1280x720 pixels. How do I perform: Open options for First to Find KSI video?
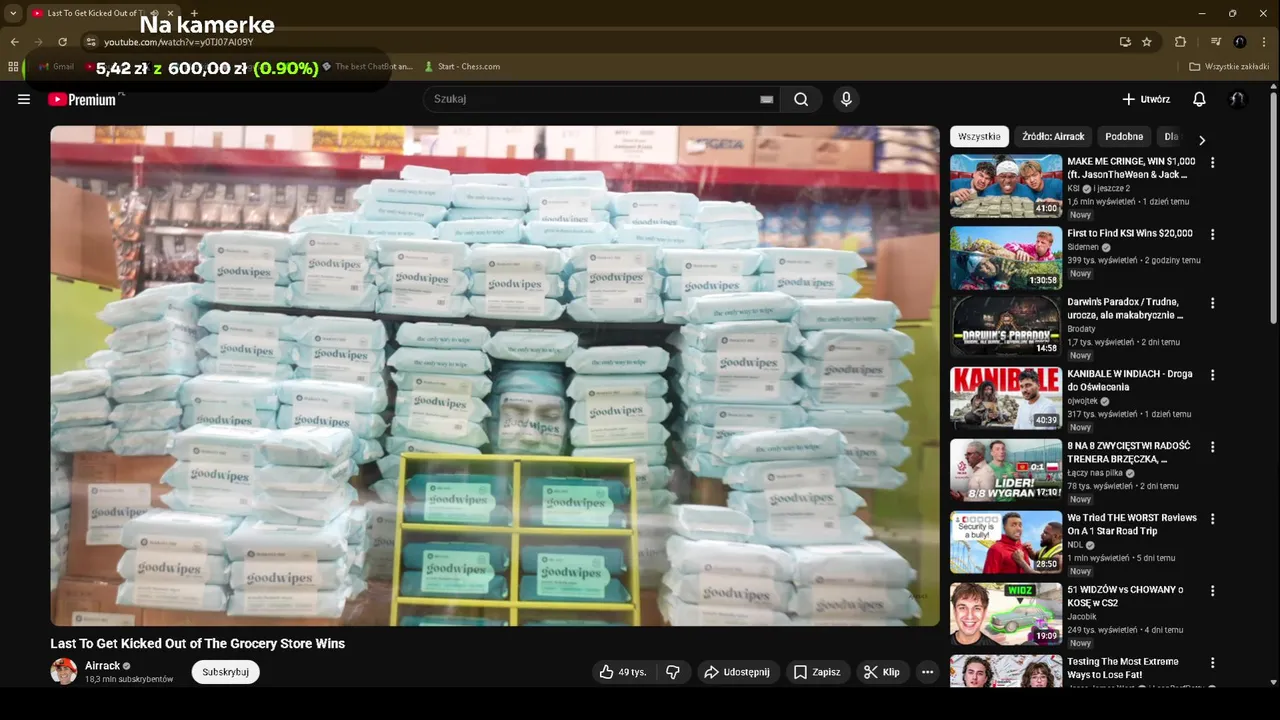(x=1213, y=234)
